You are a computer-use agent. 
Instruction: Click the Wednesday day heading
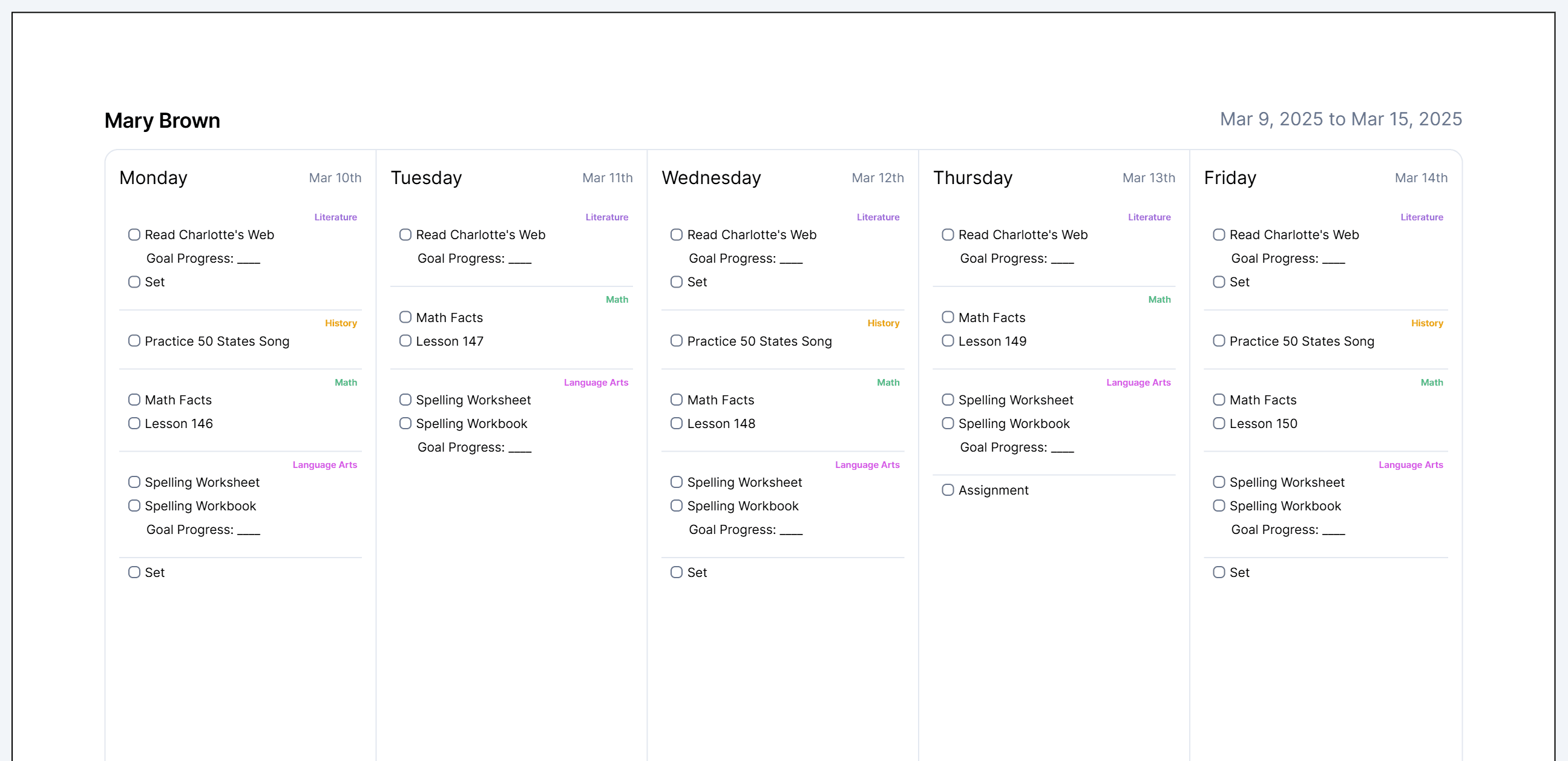[x=711, y=178]
